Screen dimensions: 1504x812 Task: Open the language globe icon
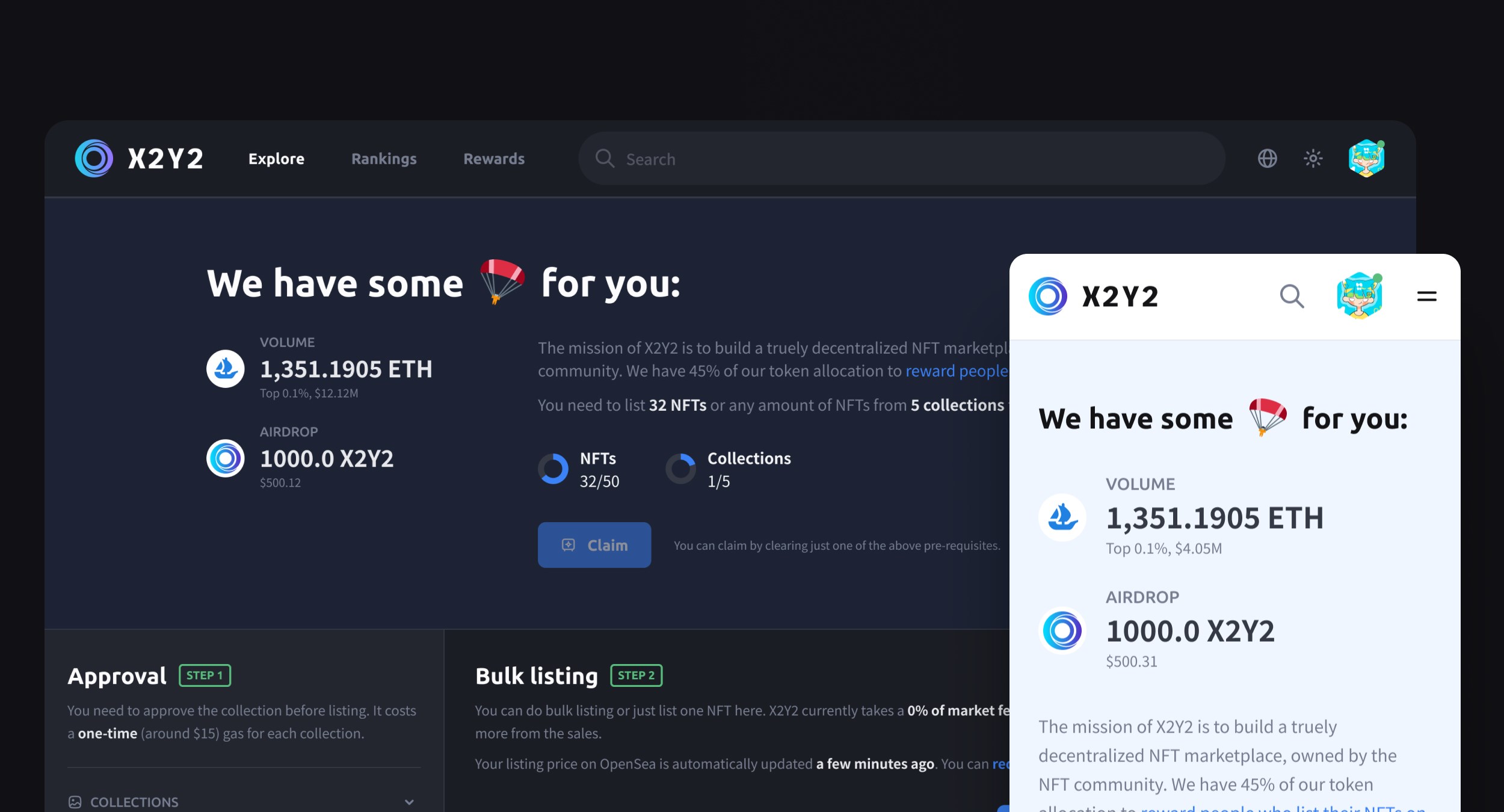pyautogui.click(x=1267, y=159)
